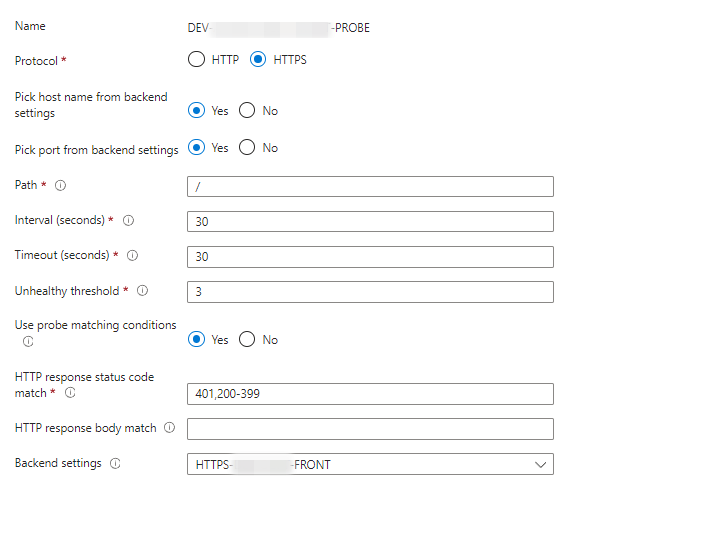
Task: Select the HTTPS protocol radio button
Action: tap(258, 60)
